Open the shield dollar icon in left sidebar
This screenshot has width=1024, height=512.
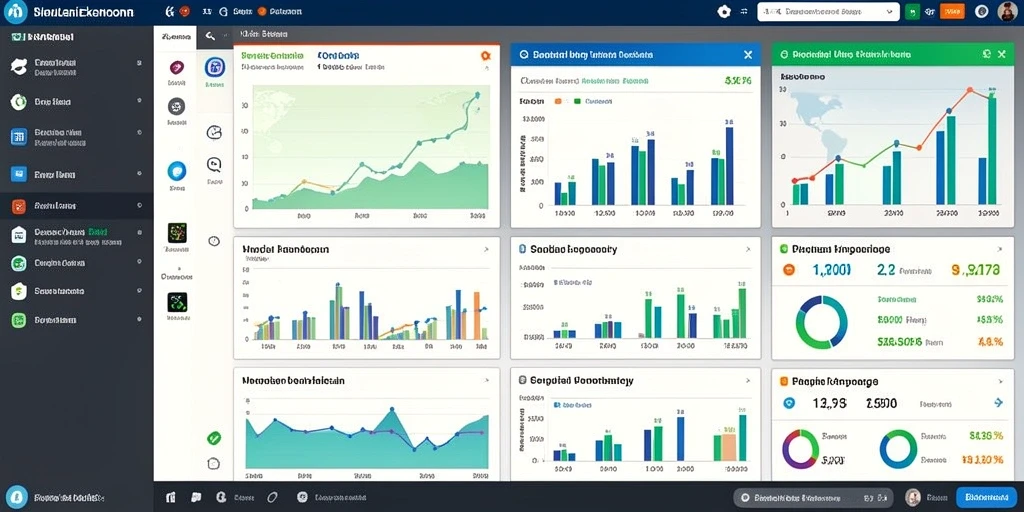pyautogui.click(x=18, y=291)
